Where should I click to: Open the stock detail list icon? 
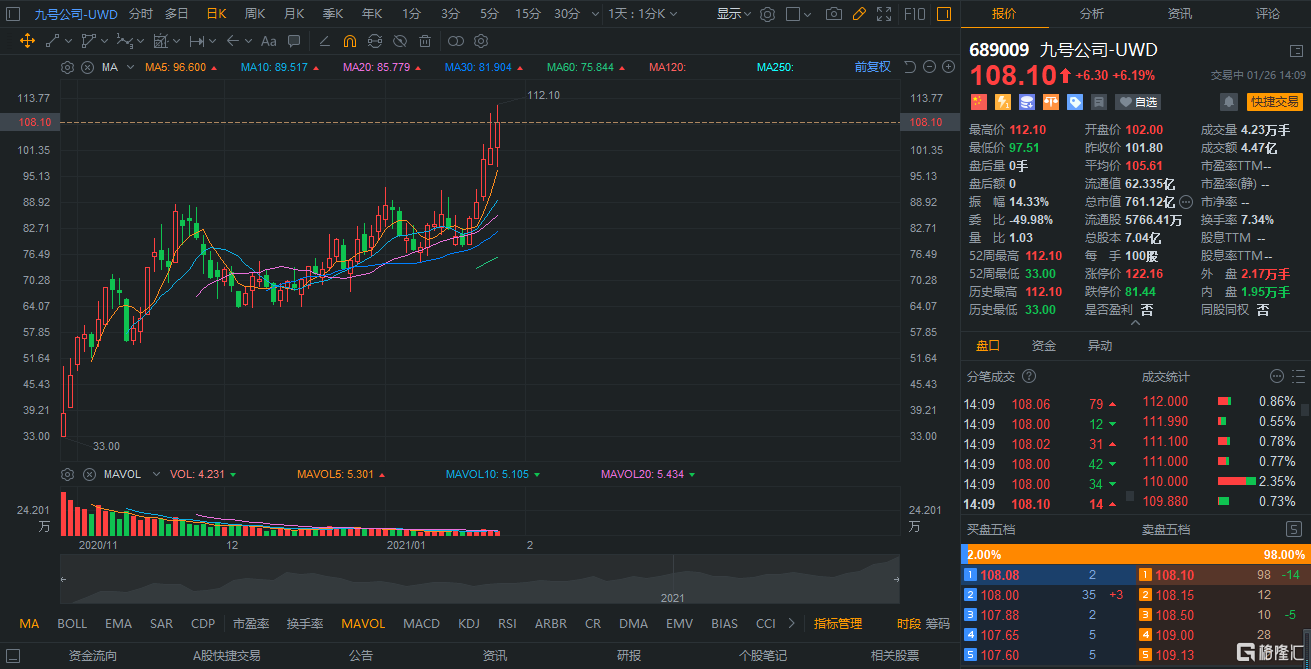[x=1296, y=51]
